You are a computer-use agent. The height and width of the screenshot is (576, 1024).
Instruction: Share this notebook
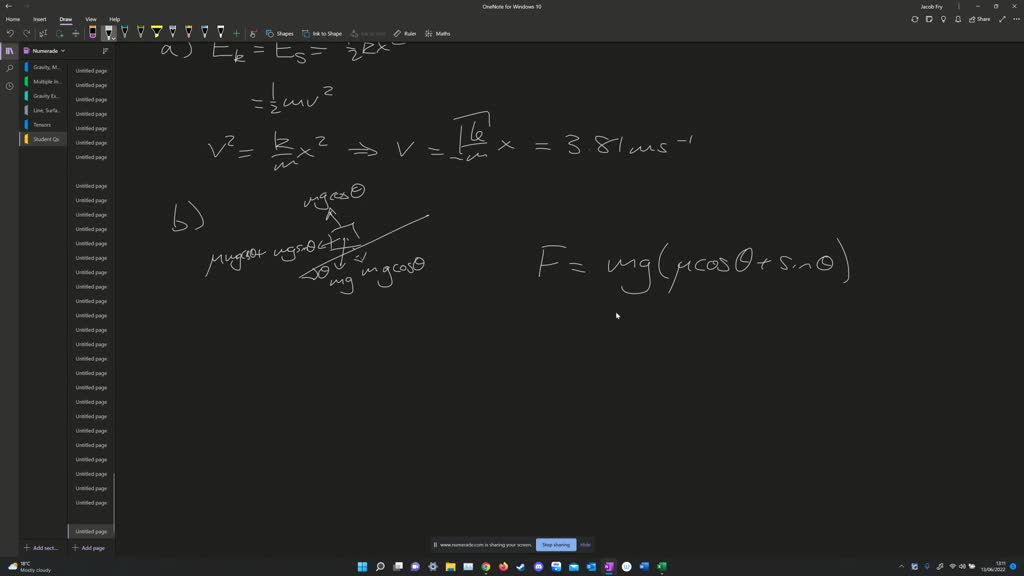980,20
